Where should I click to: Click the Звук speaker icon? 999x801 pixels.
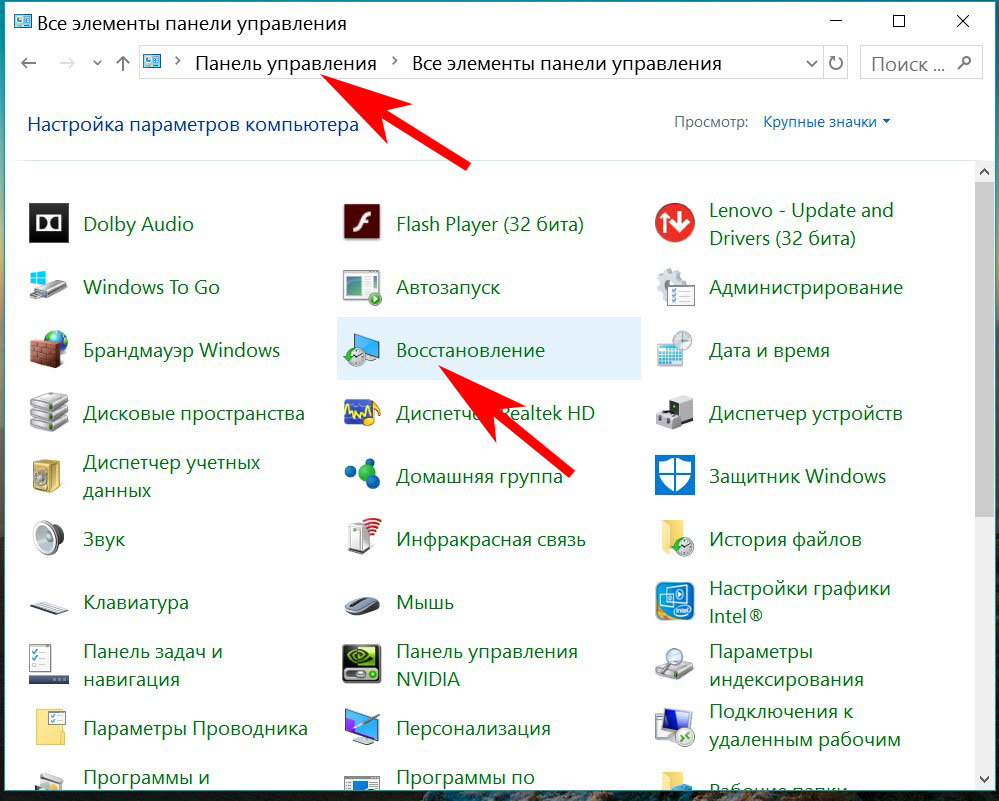(x=48, y=538)
